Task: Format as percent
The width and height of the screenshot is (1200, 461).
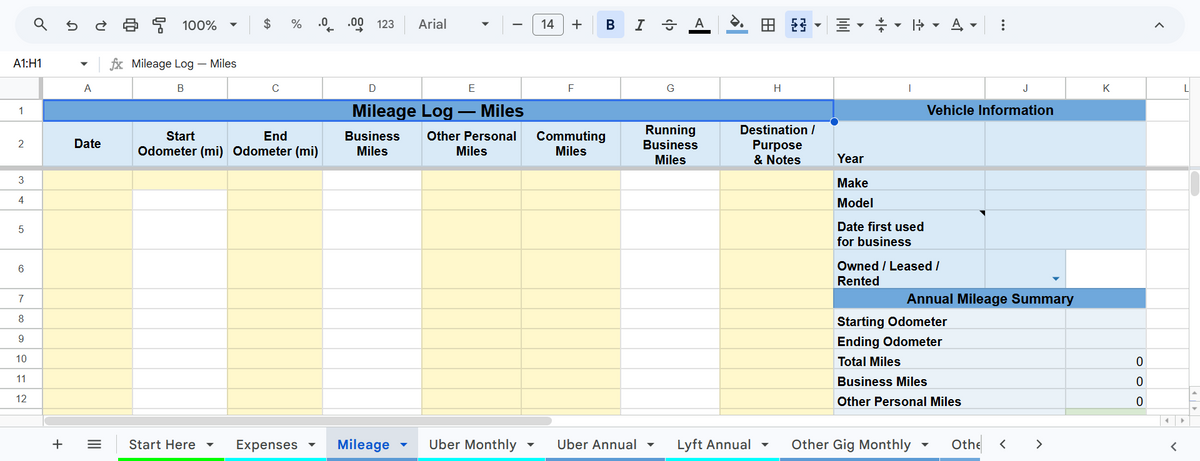Action: click(x=297, y=24)
